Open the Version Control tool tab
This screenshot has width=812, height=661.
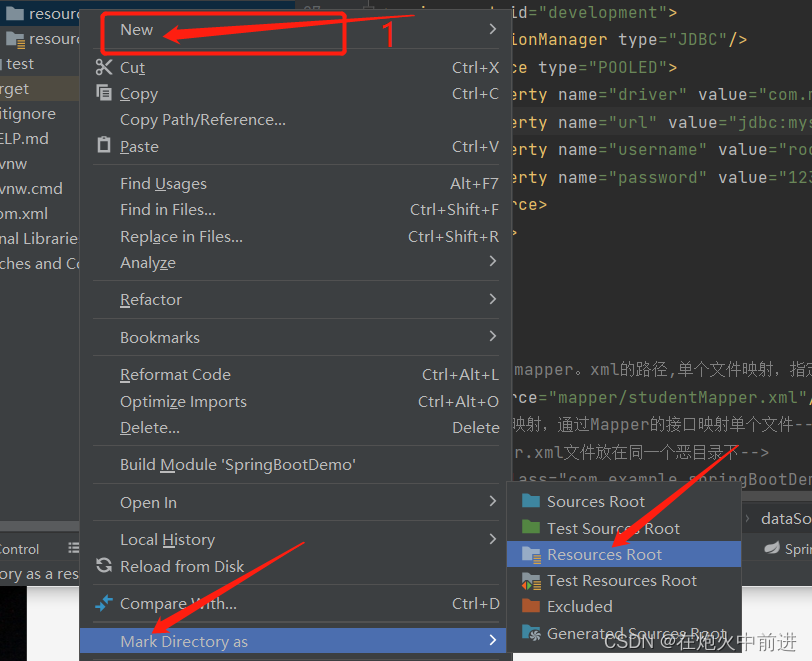[20, 549]
